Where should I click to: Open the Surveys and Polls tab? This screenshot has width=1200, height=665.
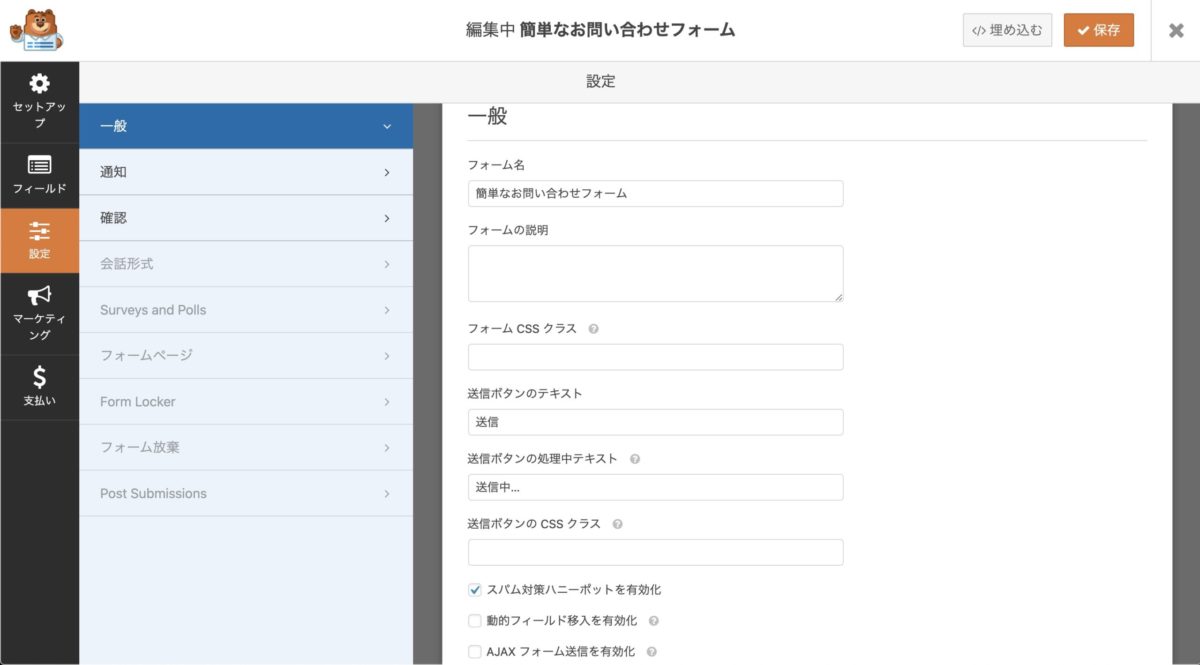click(x=246, y=310)
